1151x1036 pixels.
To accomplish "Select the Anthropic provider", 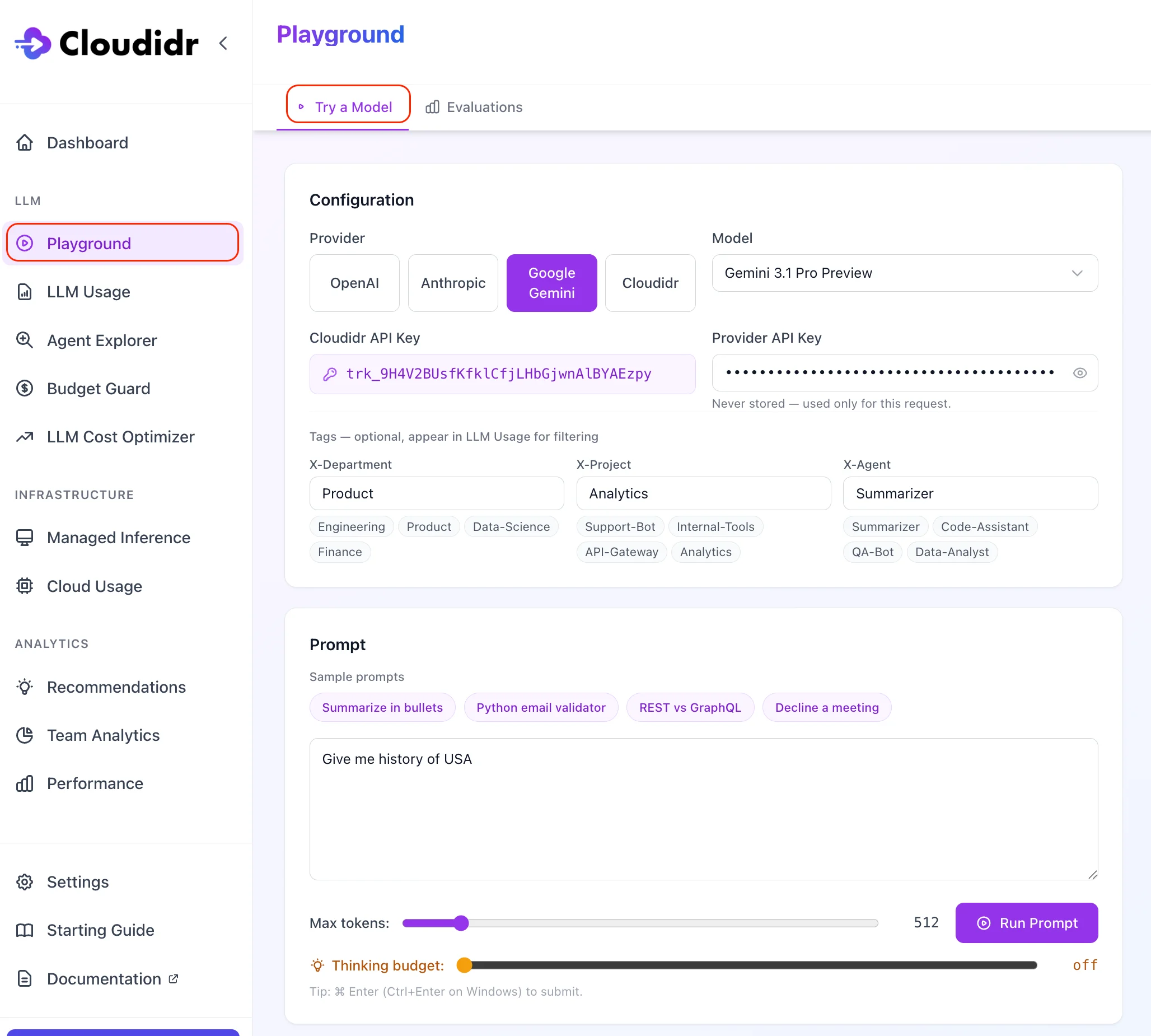I will tap(453, 283).
